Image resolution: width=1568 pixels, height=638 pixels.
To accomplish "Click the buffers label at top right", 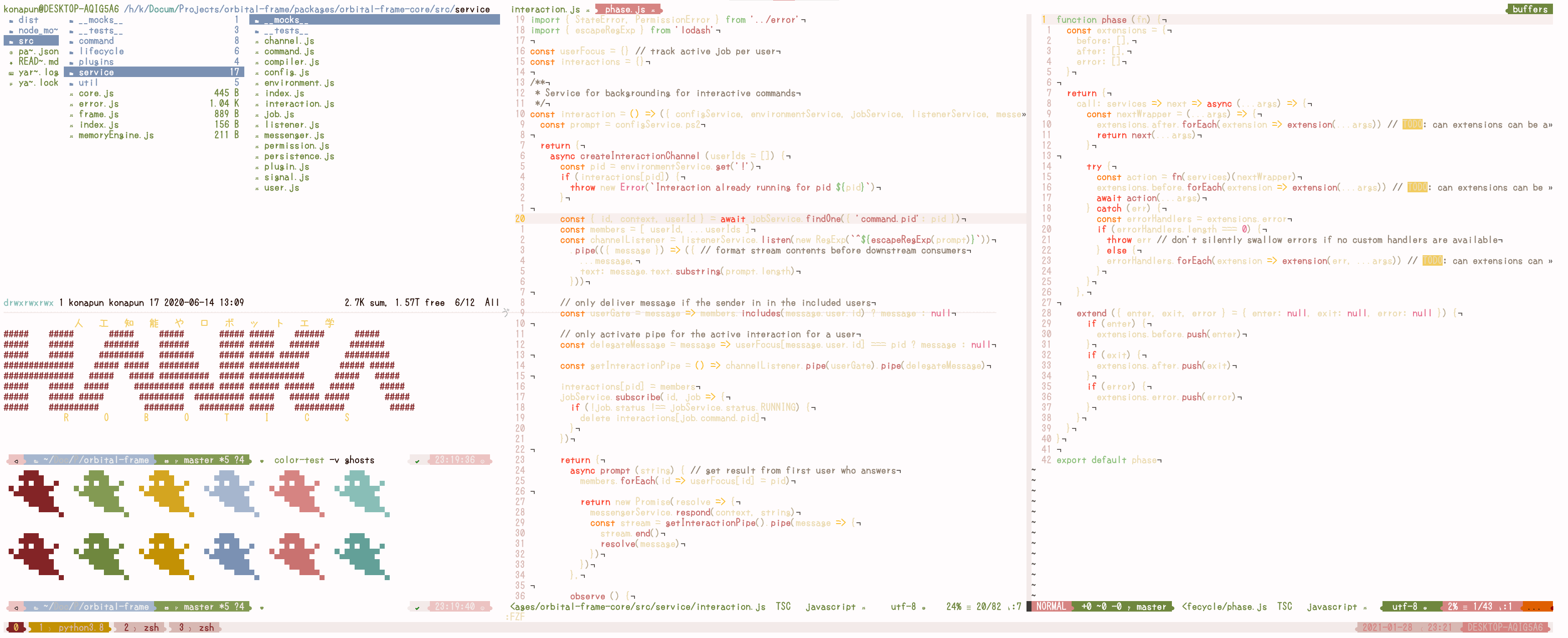I will (x=1530, y=9).
